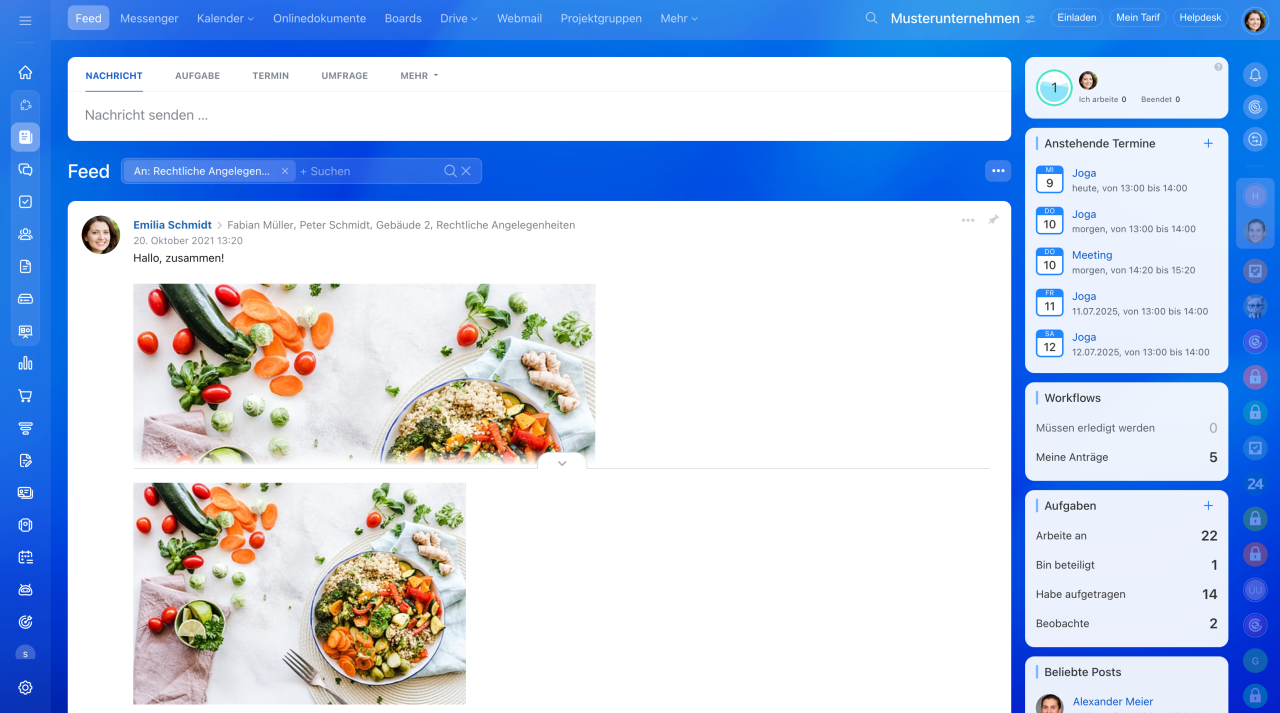Expand the collapsed post image chevron
This screenshot has height=713, width=1280.
click(x=562, y=463)
